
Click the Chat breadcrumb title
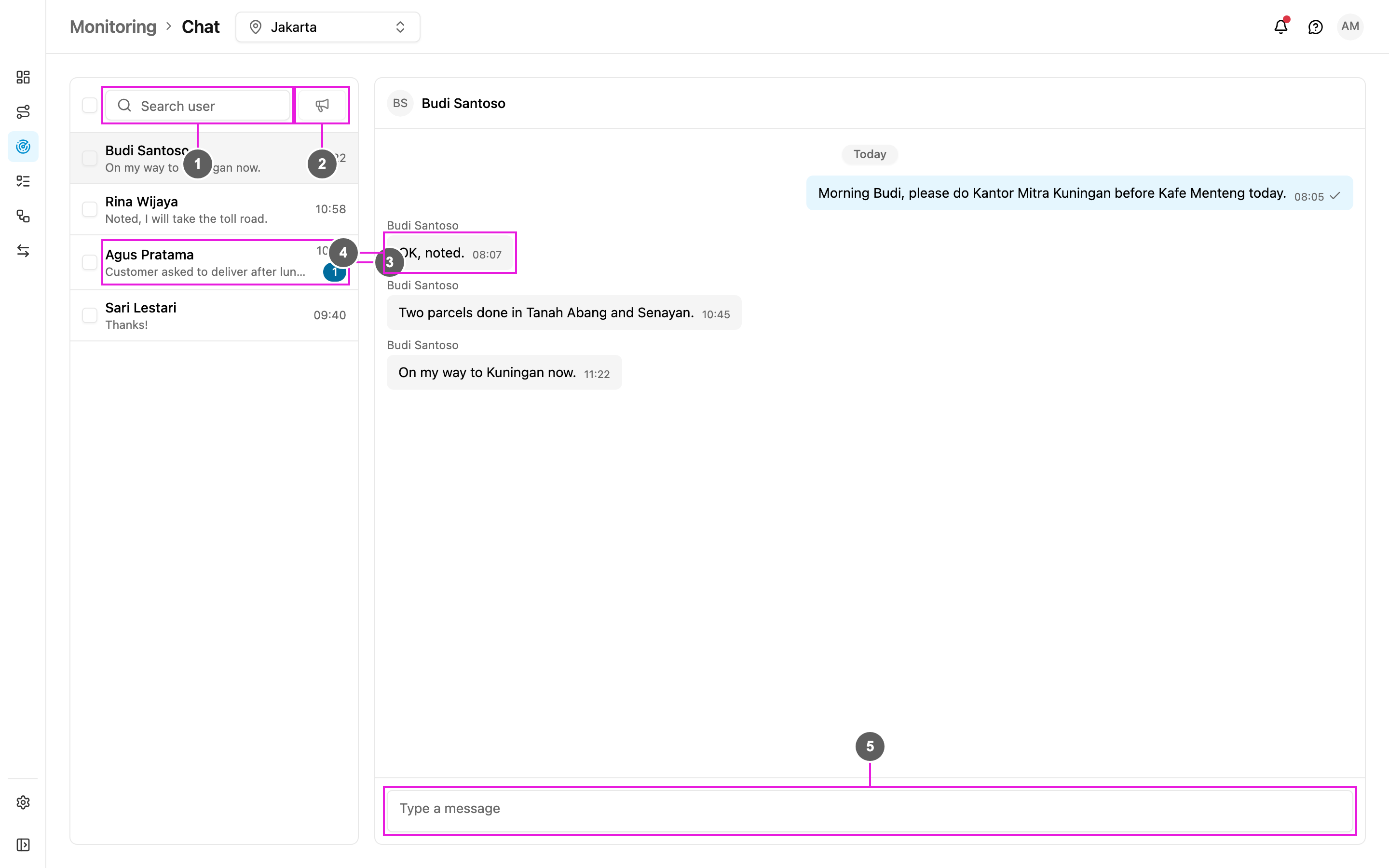(200, 27)
